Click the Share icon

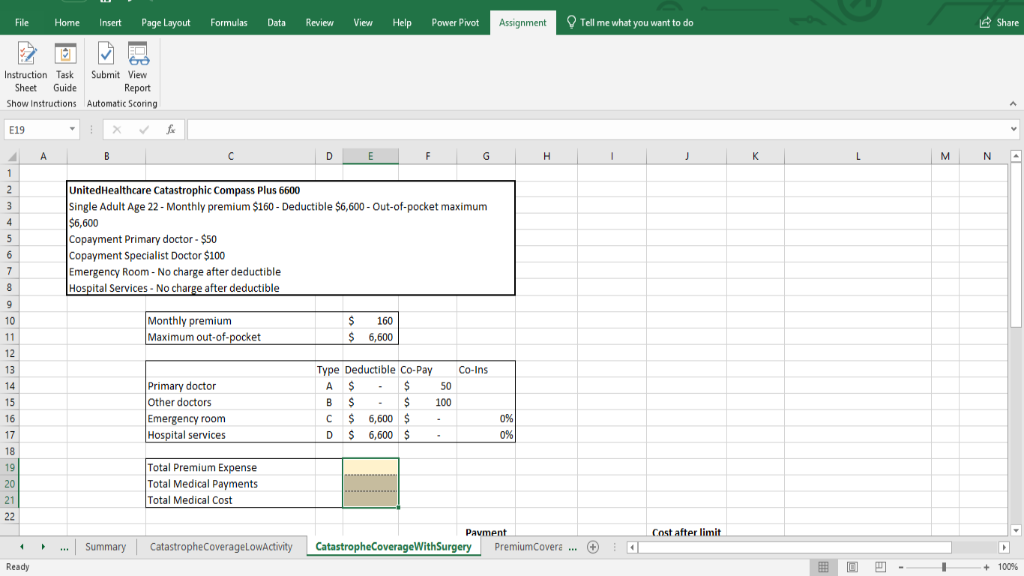tap(985, 22)
